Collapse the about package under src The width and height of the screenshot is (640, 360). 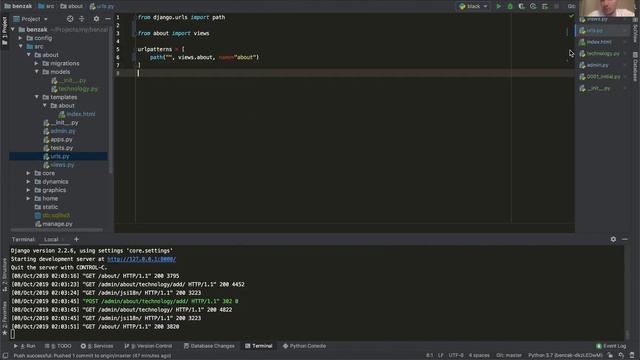29,55
